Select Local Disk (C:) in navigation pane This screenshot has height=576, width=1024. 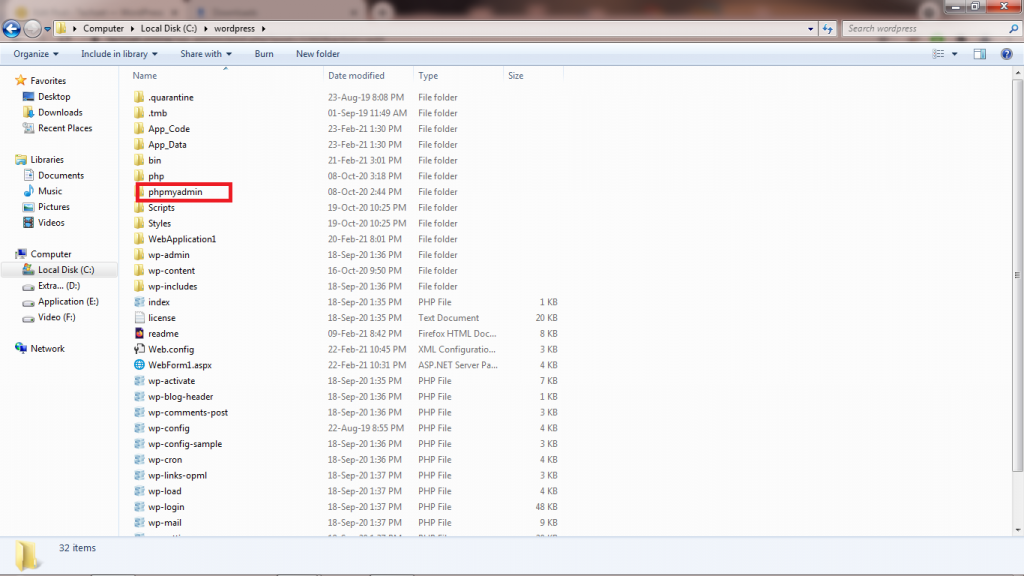click(66, 270)
